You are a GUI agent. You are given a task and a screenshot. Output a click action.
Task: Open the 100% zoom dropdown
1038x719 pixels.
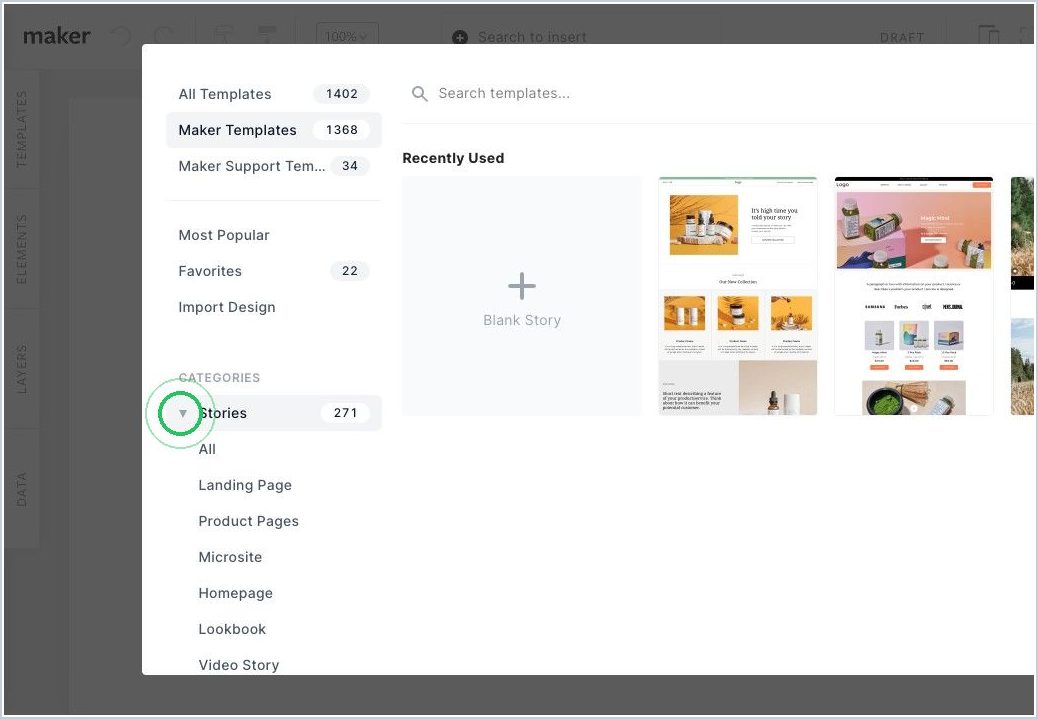click(x=347, y=36)
